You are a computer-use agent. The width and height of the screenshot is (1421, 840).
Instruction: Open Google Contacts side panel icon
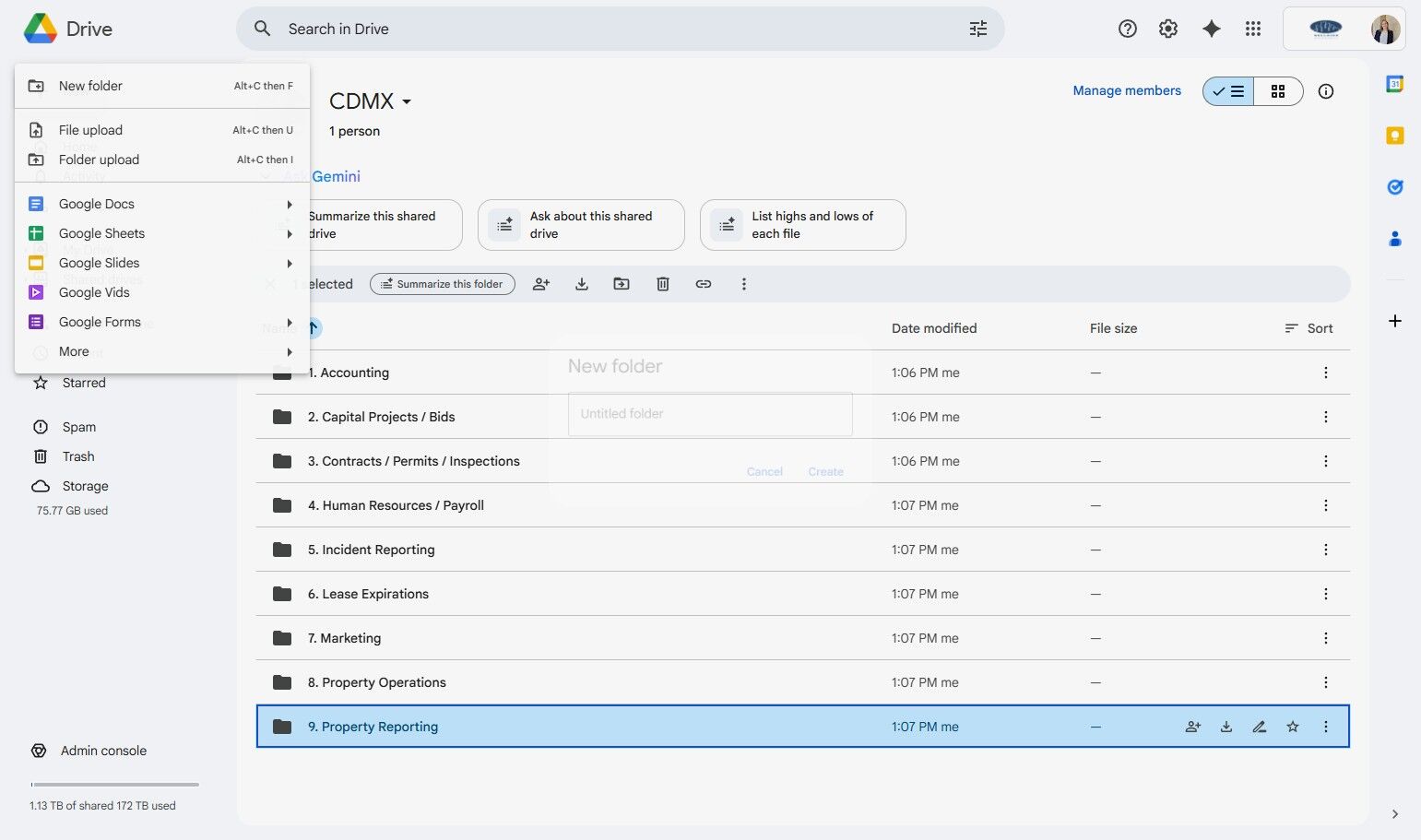[x=1395, y=239]
